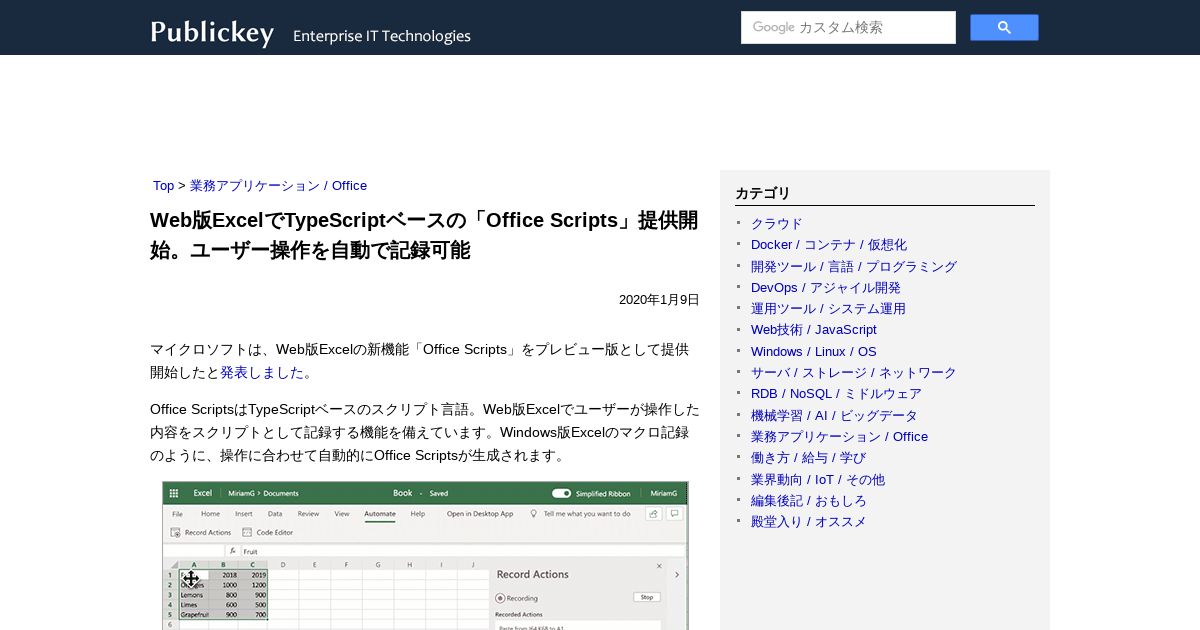Screen dimensions: 1200x630
Task: Open 機械学習 / AI / ビッグデータ category
Action: tap(834, 416)
